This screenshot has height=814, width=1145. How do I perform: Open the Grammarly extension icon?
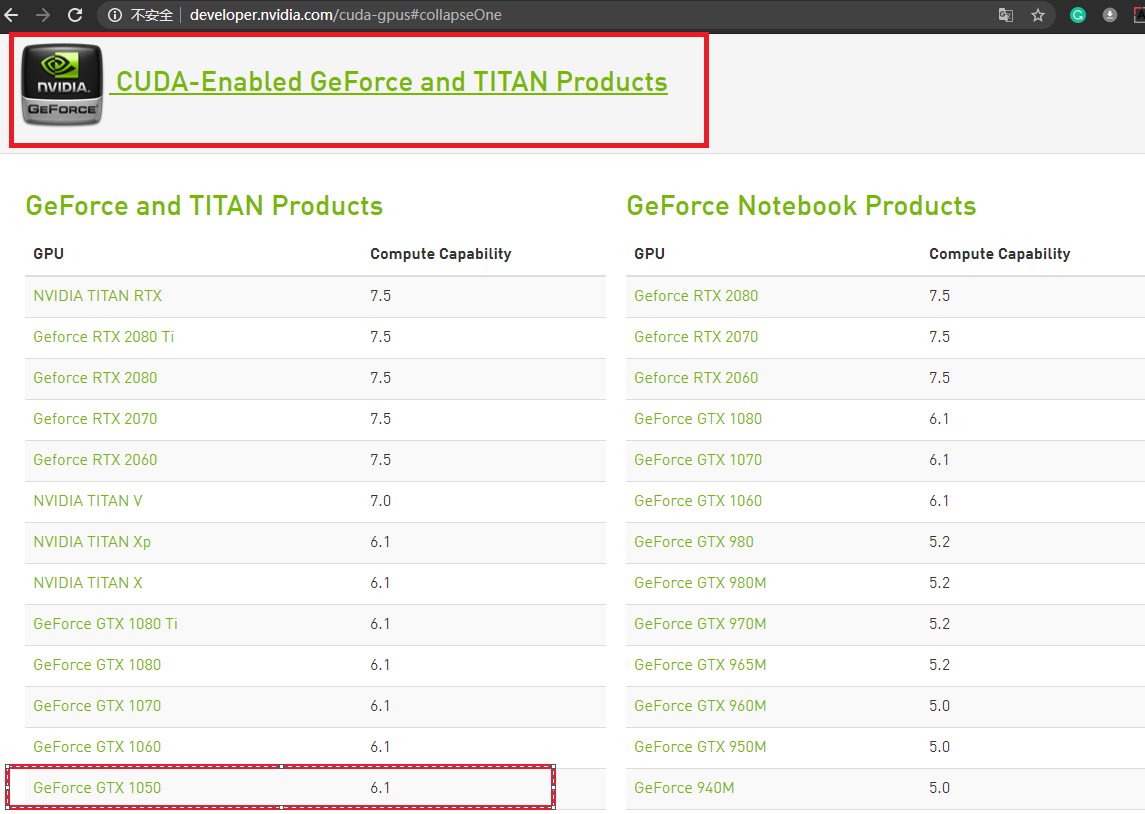(1078, 15)
